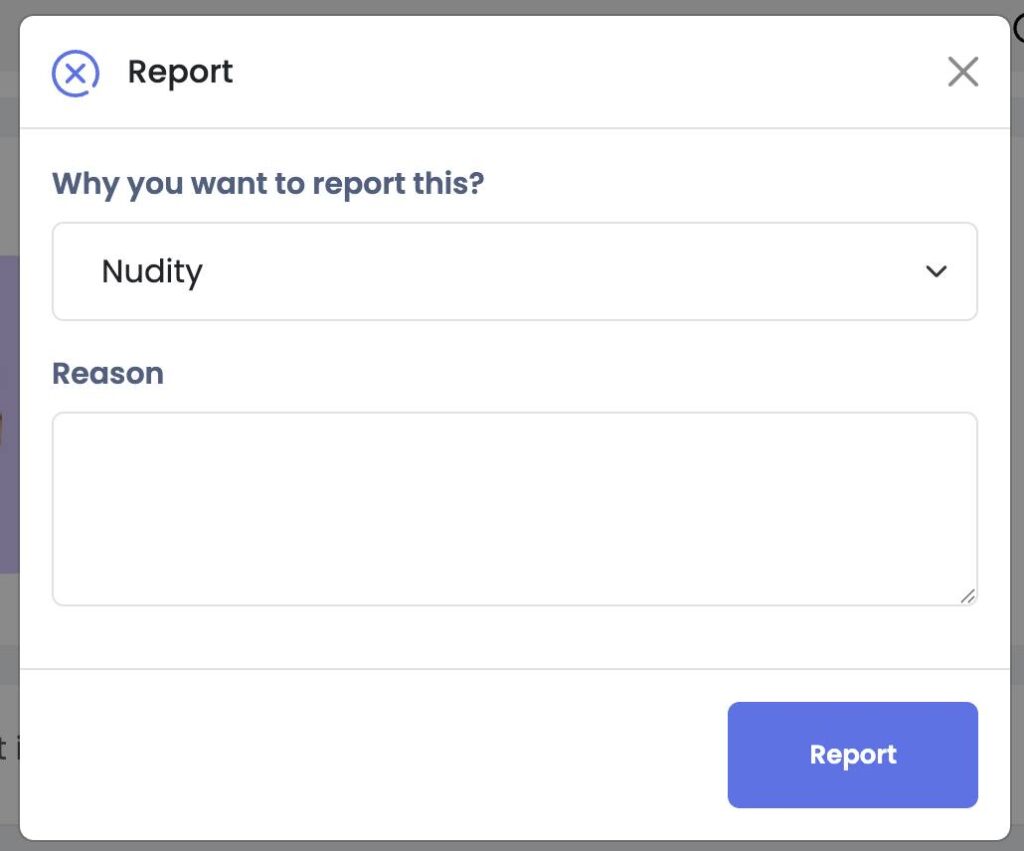
Task: Click the 'Why you want to report this?' label
Action: (x=267, y=184)
